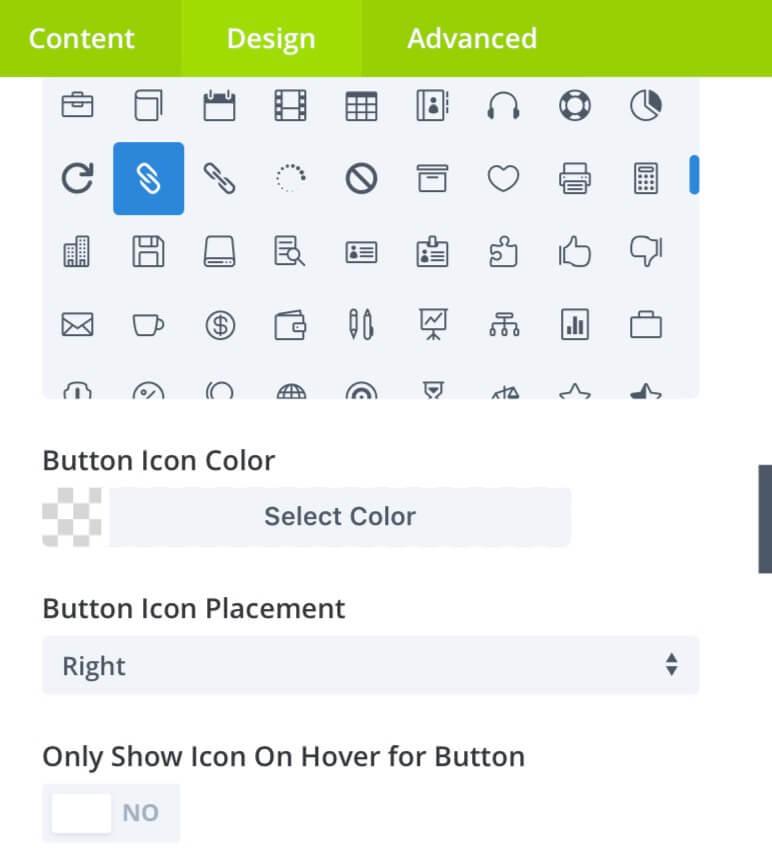Select the notebook icon in top row
The height and width of the screenshot is (850, 772).
149,105
